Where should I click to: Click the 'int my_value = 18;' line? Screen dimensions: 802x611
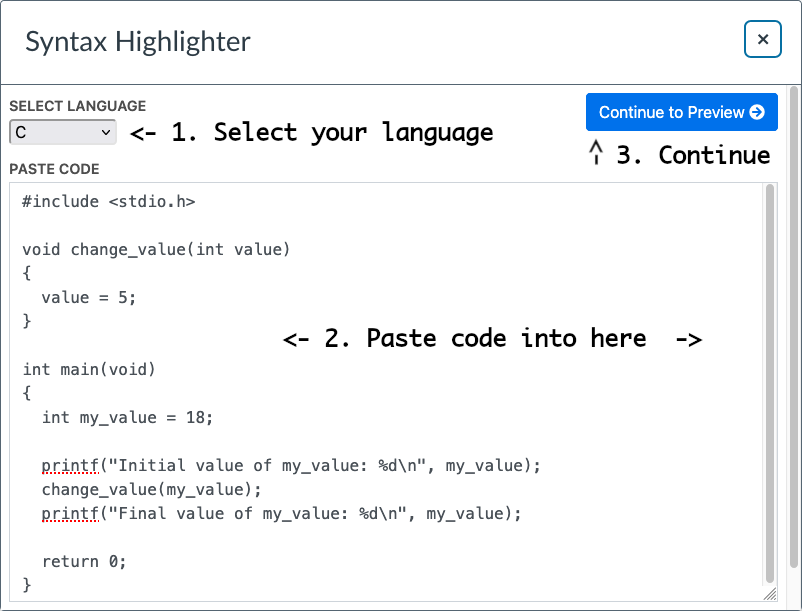tap(127, 417)
